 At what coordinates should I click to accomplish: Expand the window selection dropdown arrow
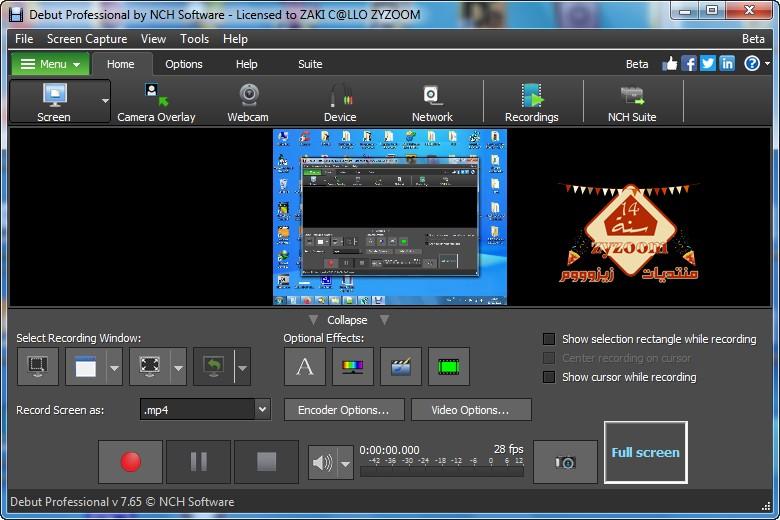coord(114,368)
